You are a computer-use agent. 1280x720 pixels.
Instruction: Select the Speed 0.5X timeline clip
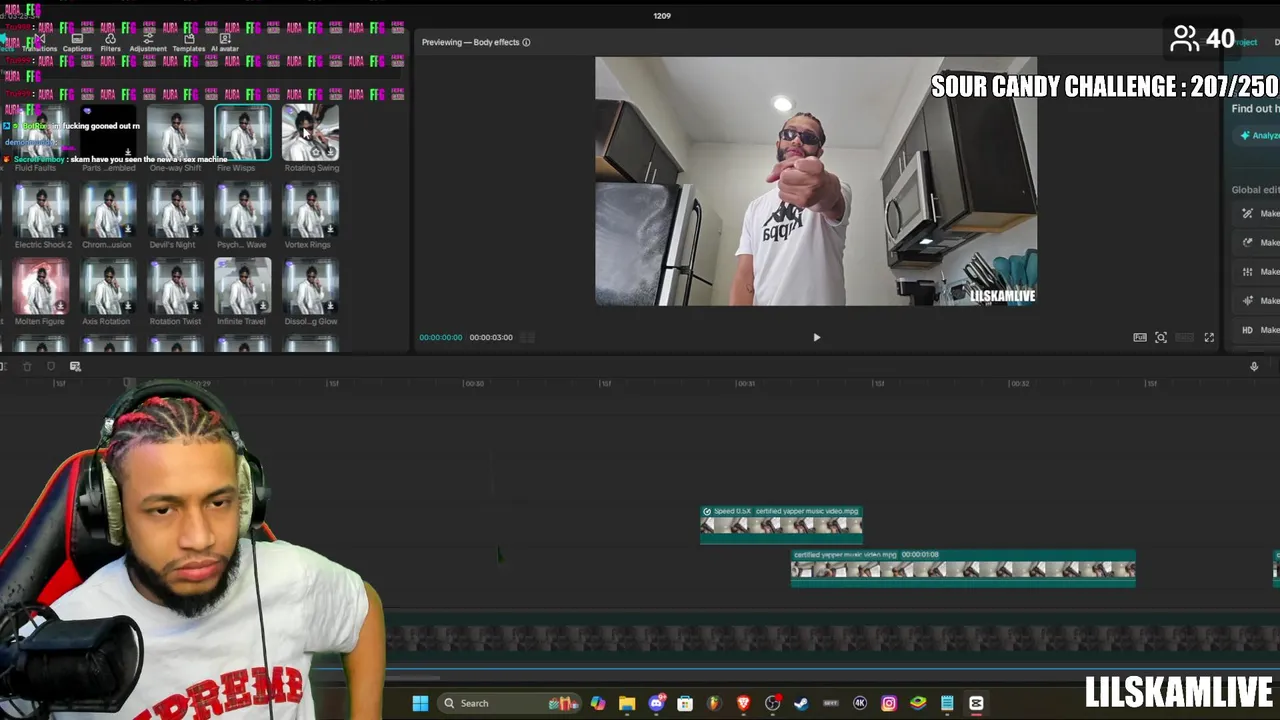(781, 524)
